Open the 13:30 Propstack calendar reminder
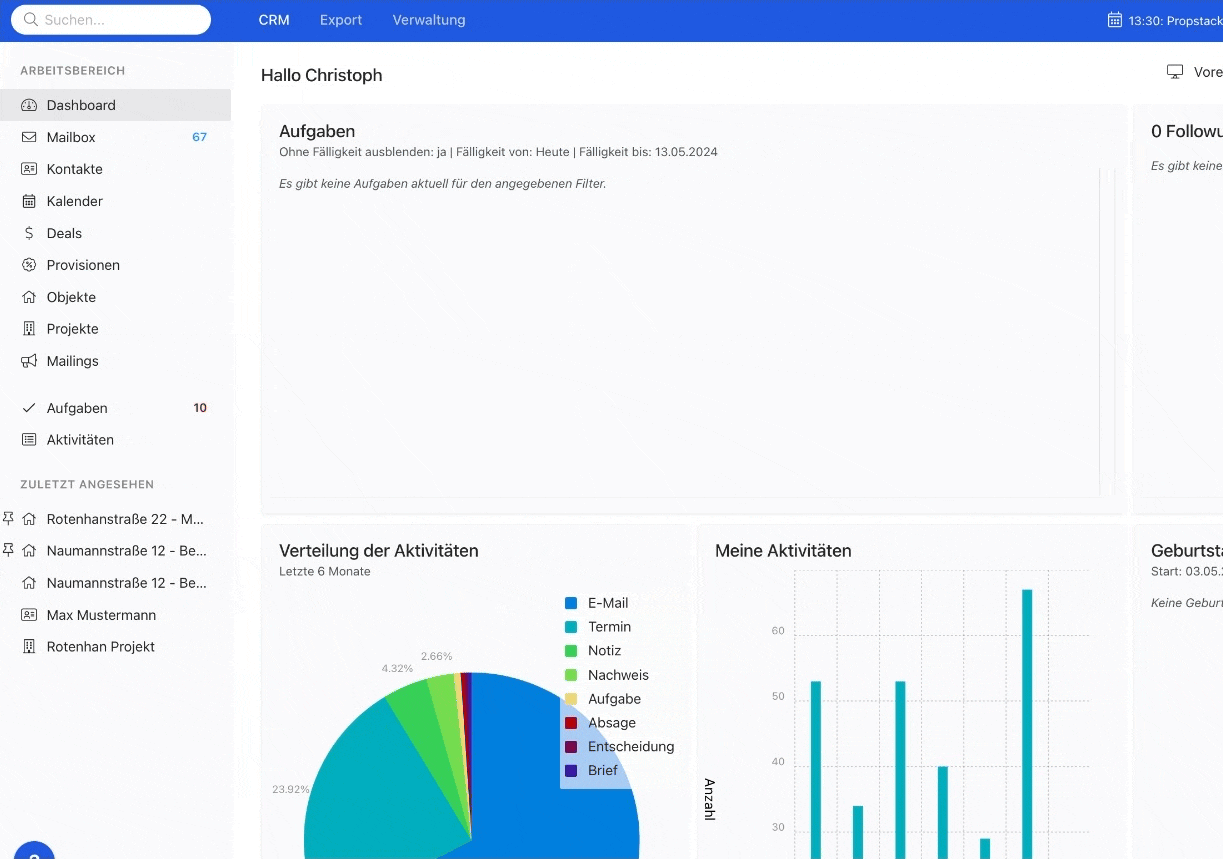The height and width of the screenshot is (859, 1223). pos(1166,20)
